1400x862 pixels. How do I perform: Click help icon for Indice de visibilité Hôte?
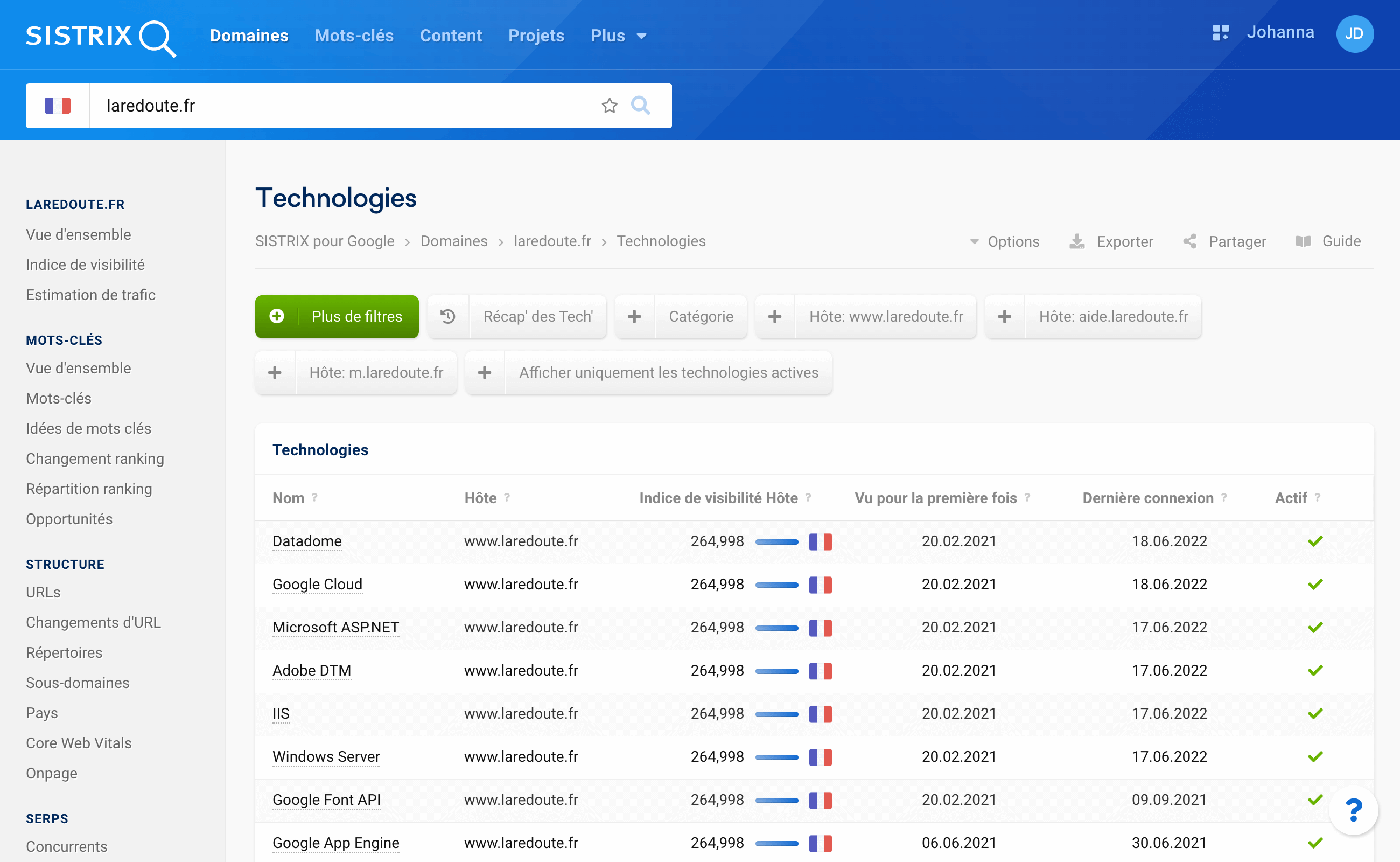pyautogui.click(x=808, y=498)
